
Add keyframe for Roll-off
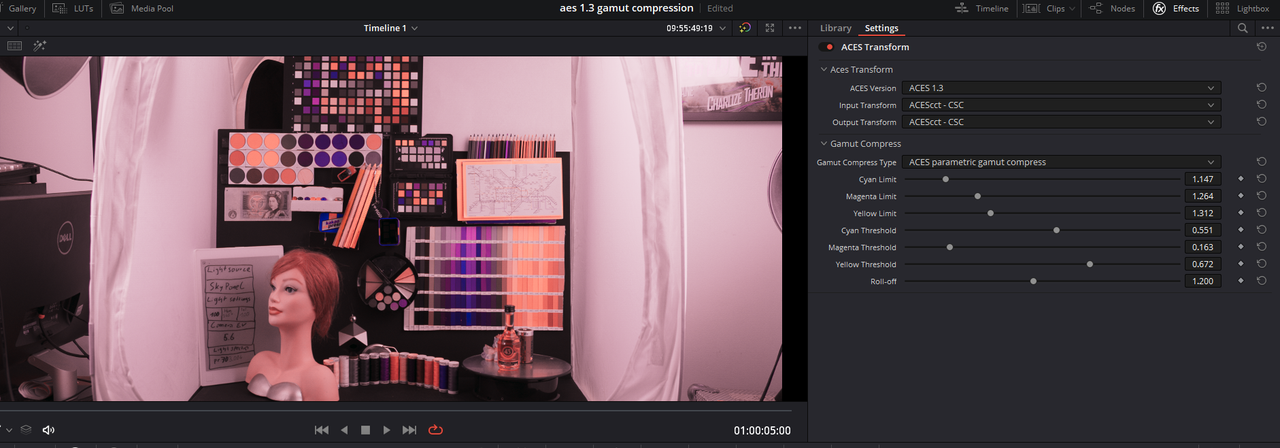pyautogui.click(x=1241, y=281)
